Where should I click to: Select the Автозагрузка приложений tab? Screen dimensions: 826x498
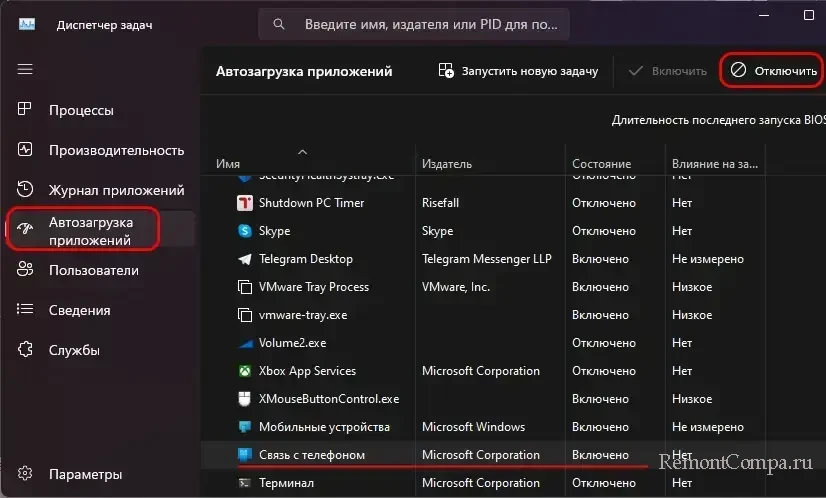(104, 231)
